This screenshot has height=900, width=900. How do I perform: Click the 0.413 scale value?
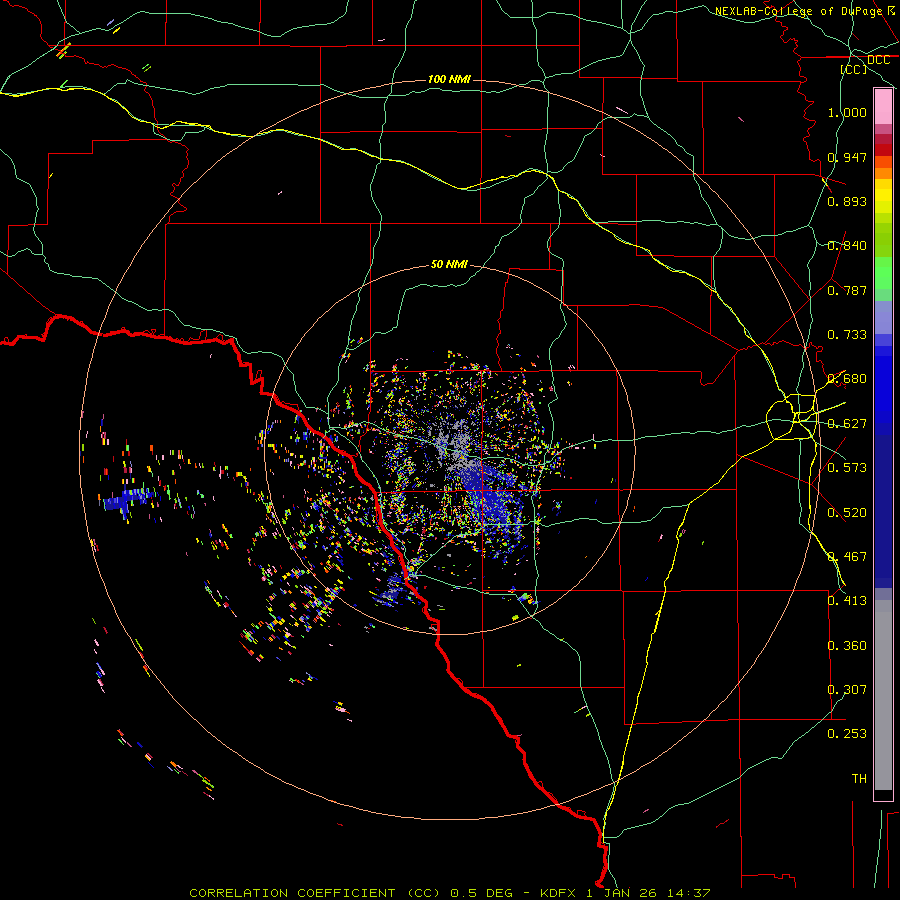tap(847, 601)
